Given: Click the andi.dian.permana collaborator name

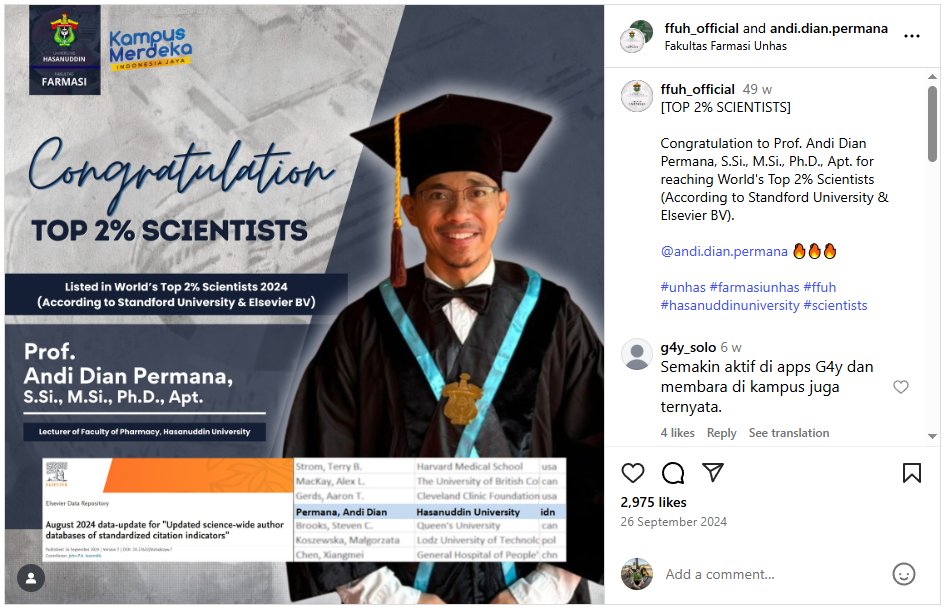Looking at the screenshot, I should coord(828,28).
